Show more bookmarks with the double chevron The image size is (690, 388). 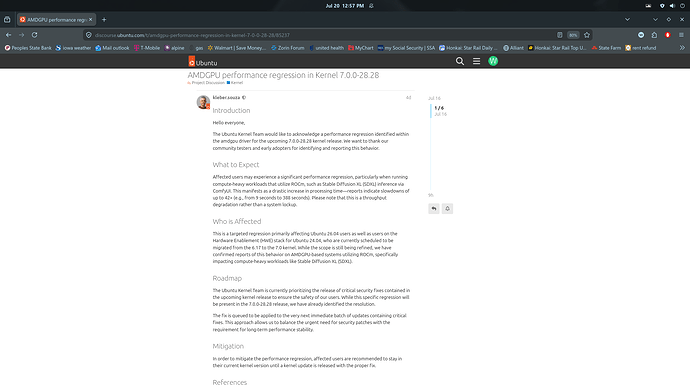point(682,48)
